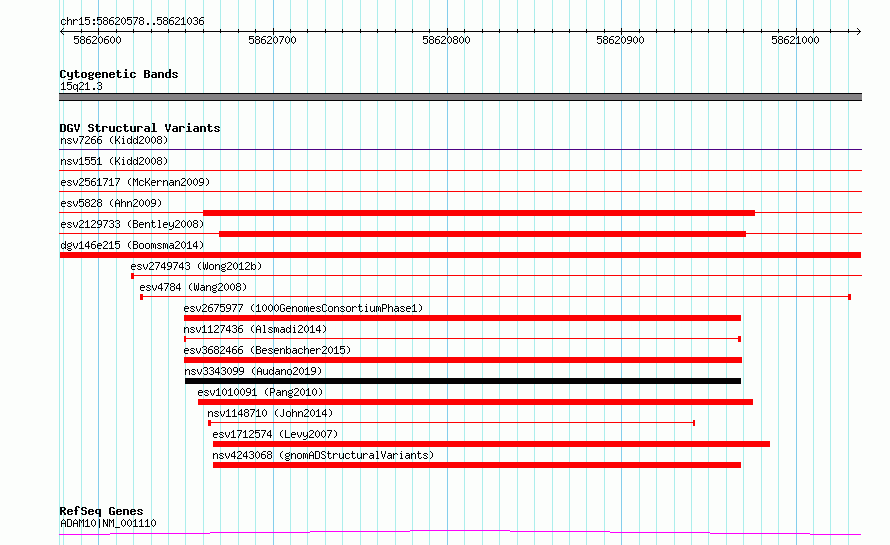
Task: Select nsv1148710 (John2014) label
Action: coord(270,413)
